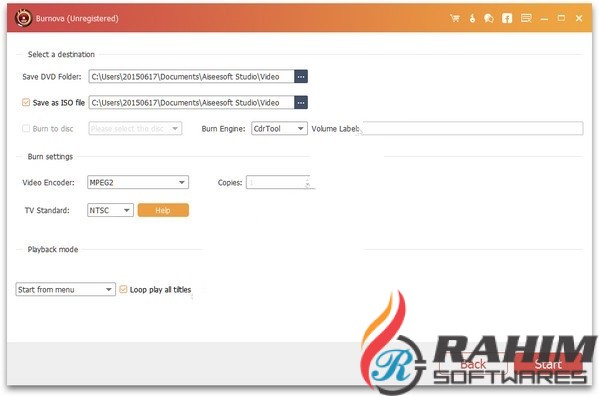Open the TV Standard NTSC dropdown
Image resolution: width=599 pixels, height=396 pixels.
click(110, 210)
